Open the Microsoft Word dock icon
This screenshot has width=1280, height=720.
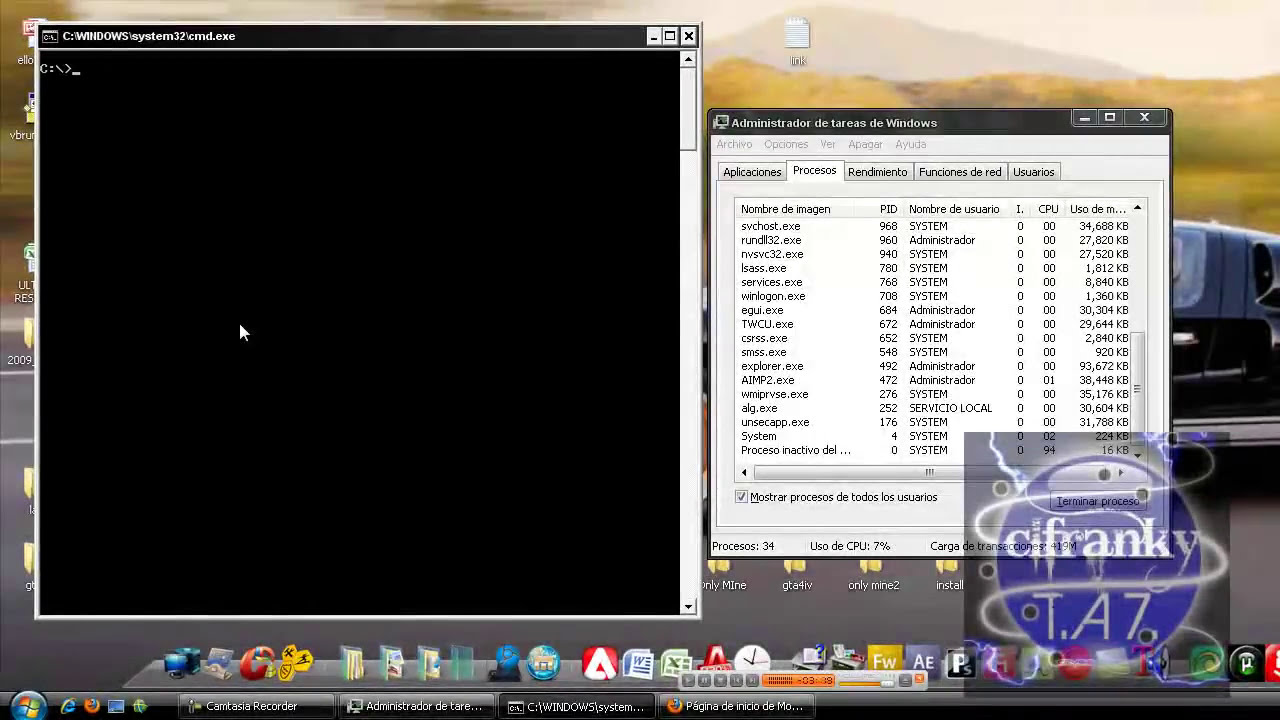[637, 664]
